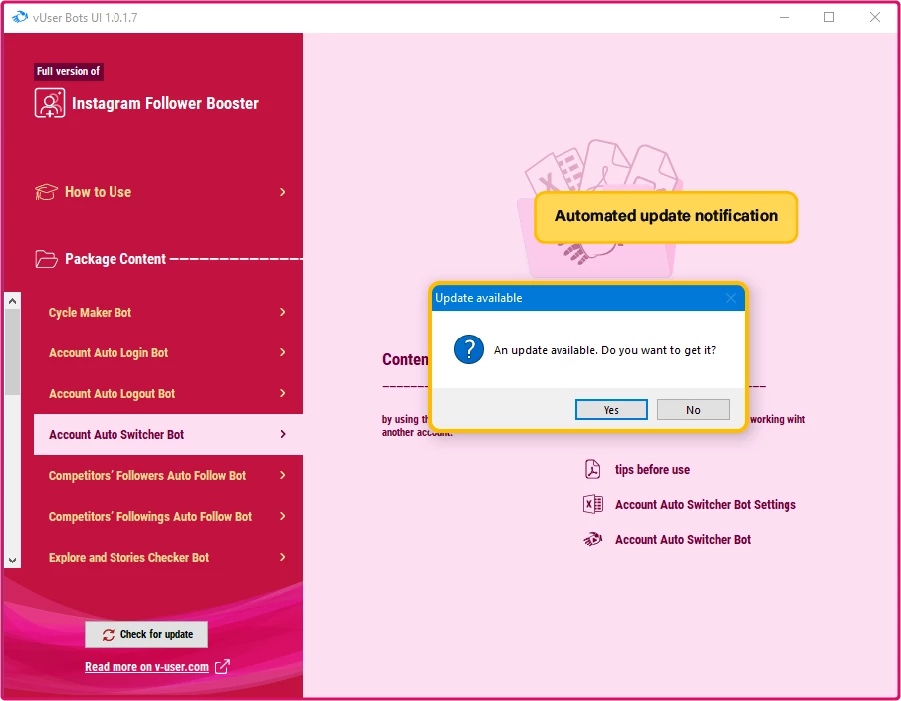Expand Competitors' Followers Auto Follow Bot chevron
The image size is (901, 701).
click(x=283, y=475)
